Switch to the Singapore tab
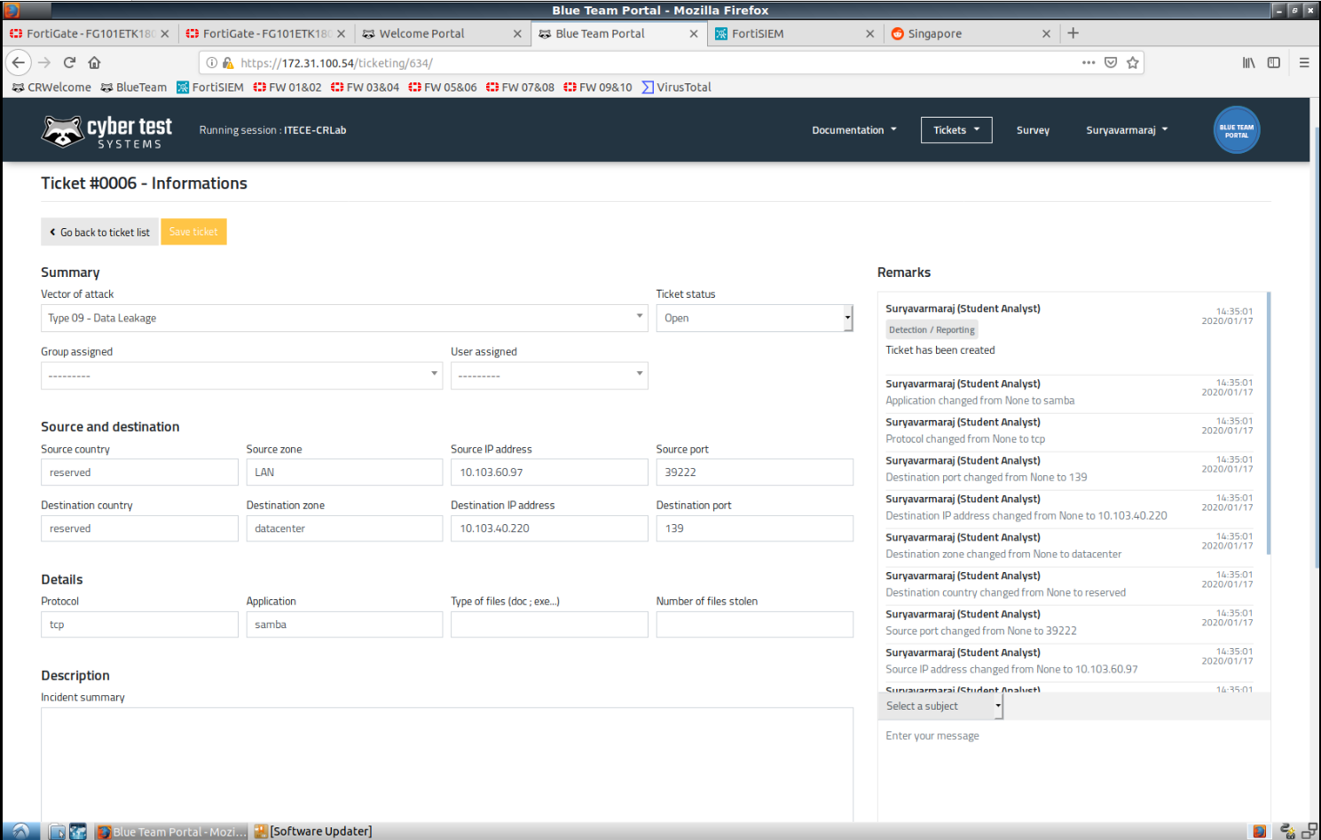1321x840 pixels. (970, 33)
